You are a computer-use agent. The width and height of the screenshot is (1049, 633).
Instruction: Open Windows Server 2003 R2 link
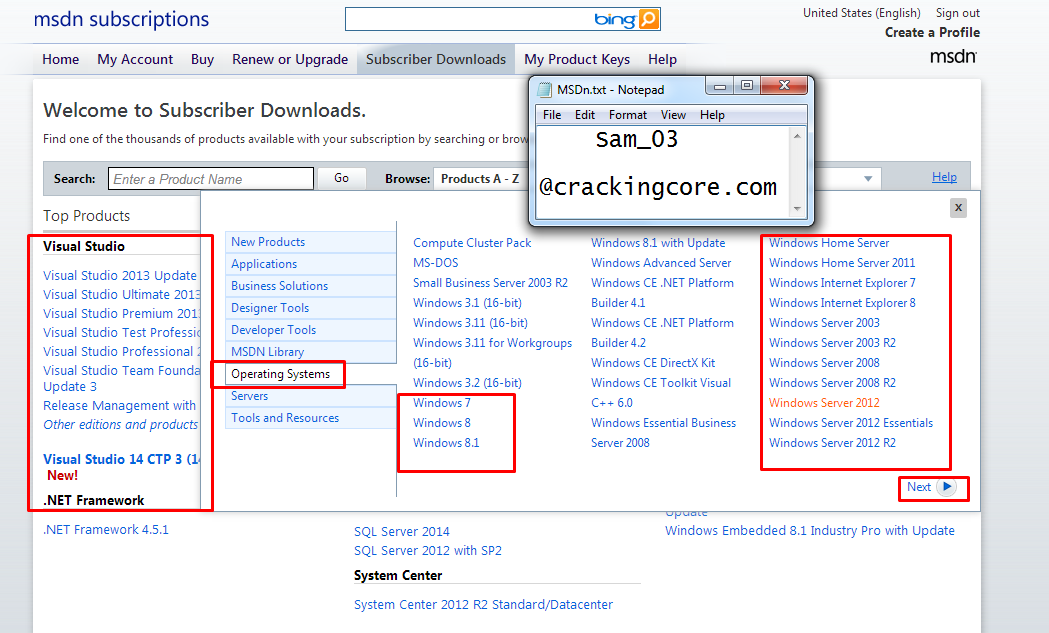point(832,343)
